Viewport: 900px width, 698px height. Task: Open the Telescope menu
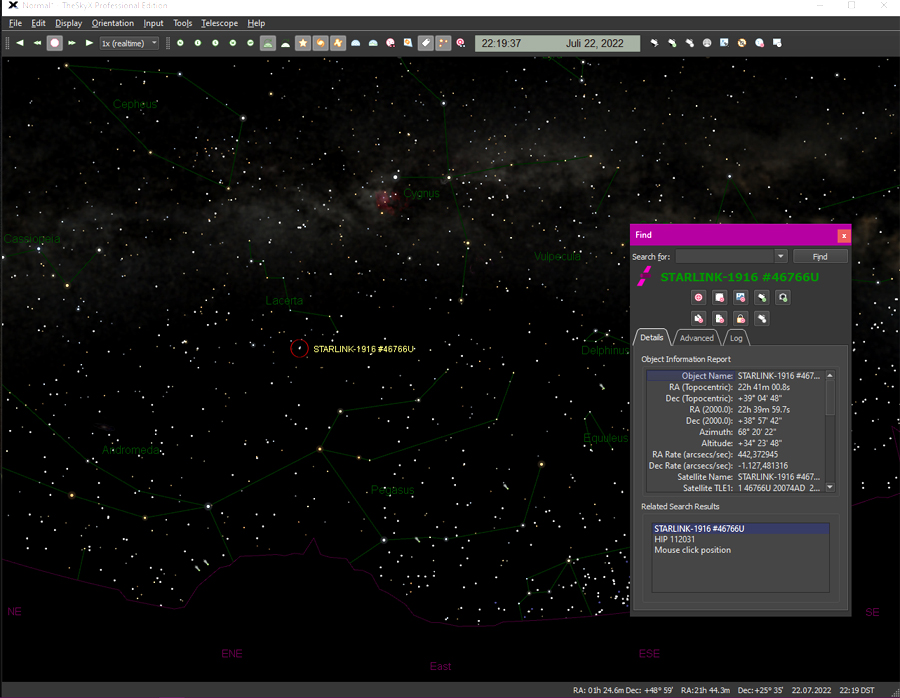pos(219,23)
